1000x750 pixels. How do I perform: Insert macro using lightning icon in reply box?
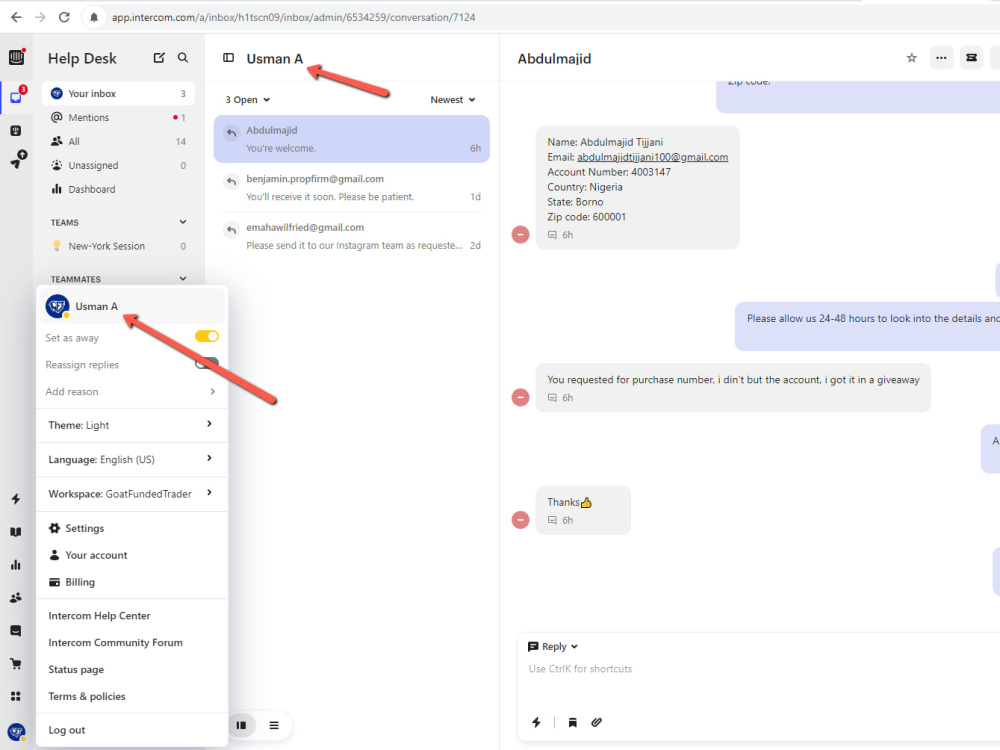(536, 723)
